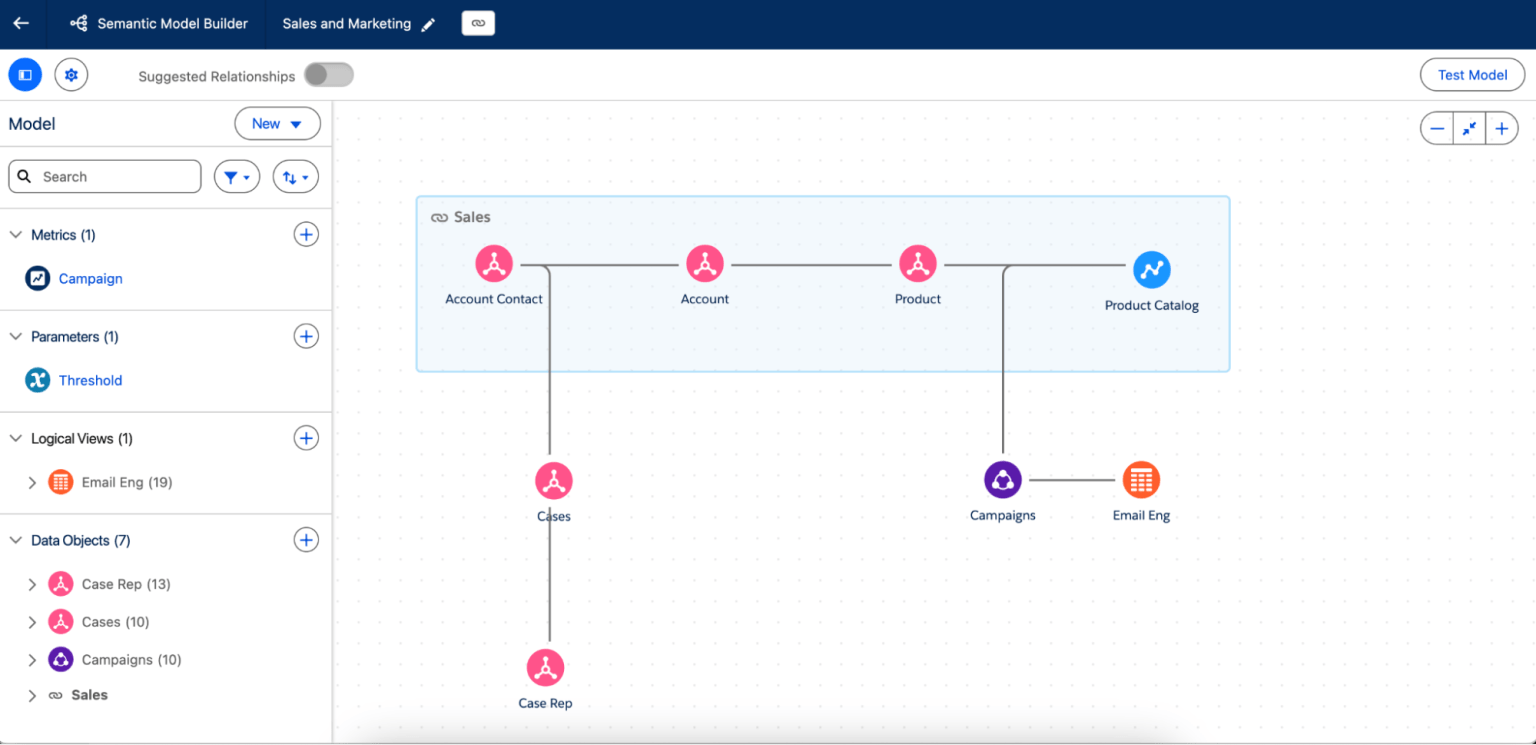
Task: Expand the Sales group in Data Objects
Action: [x=32, y=695]
